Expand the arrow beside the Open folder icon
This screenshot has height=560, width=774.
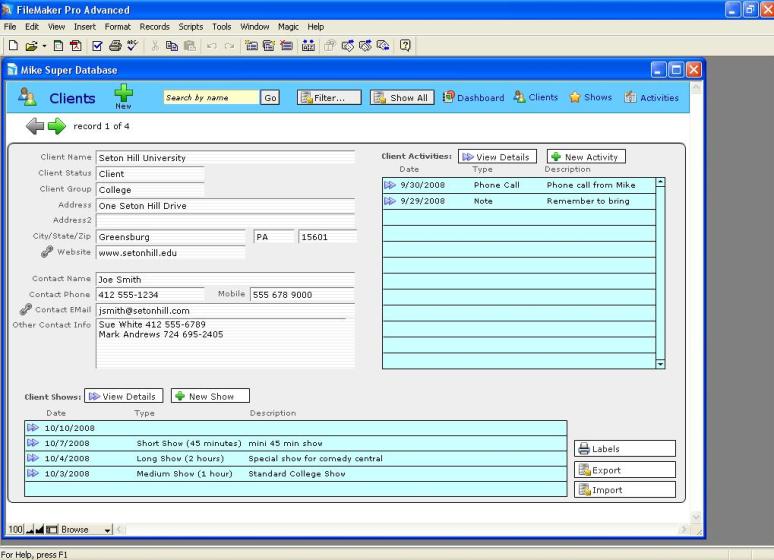tap(44, 46)
